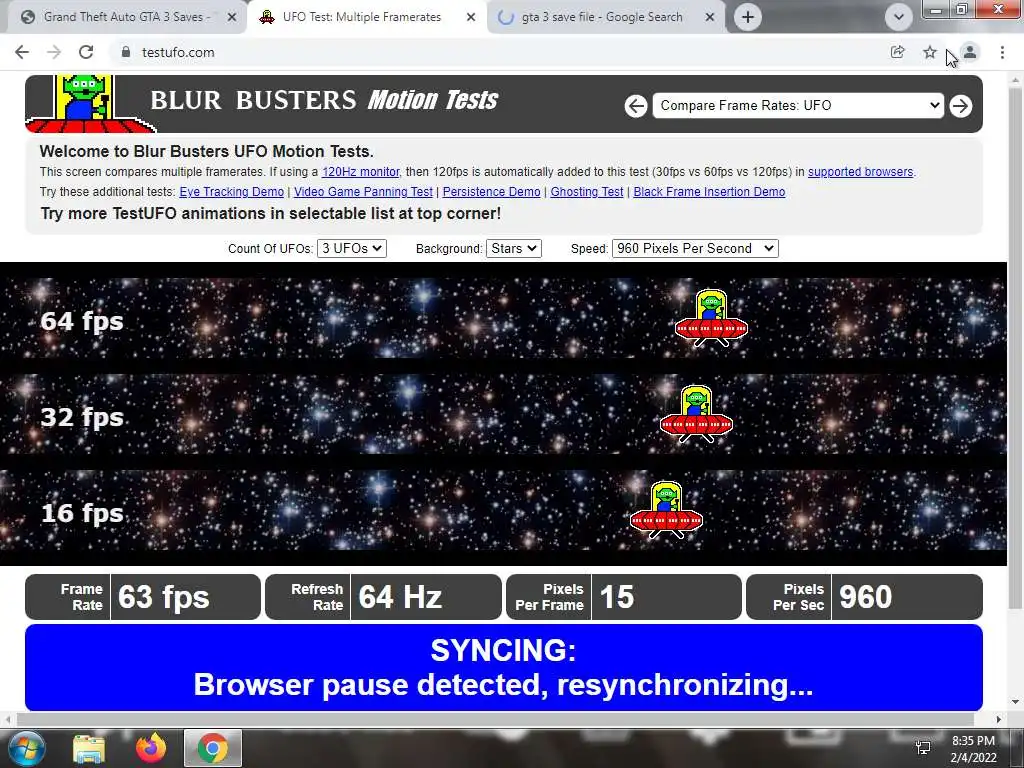Open the Ghosting Test link
This screenshot has height=768, width=1024.
(587, 192)
